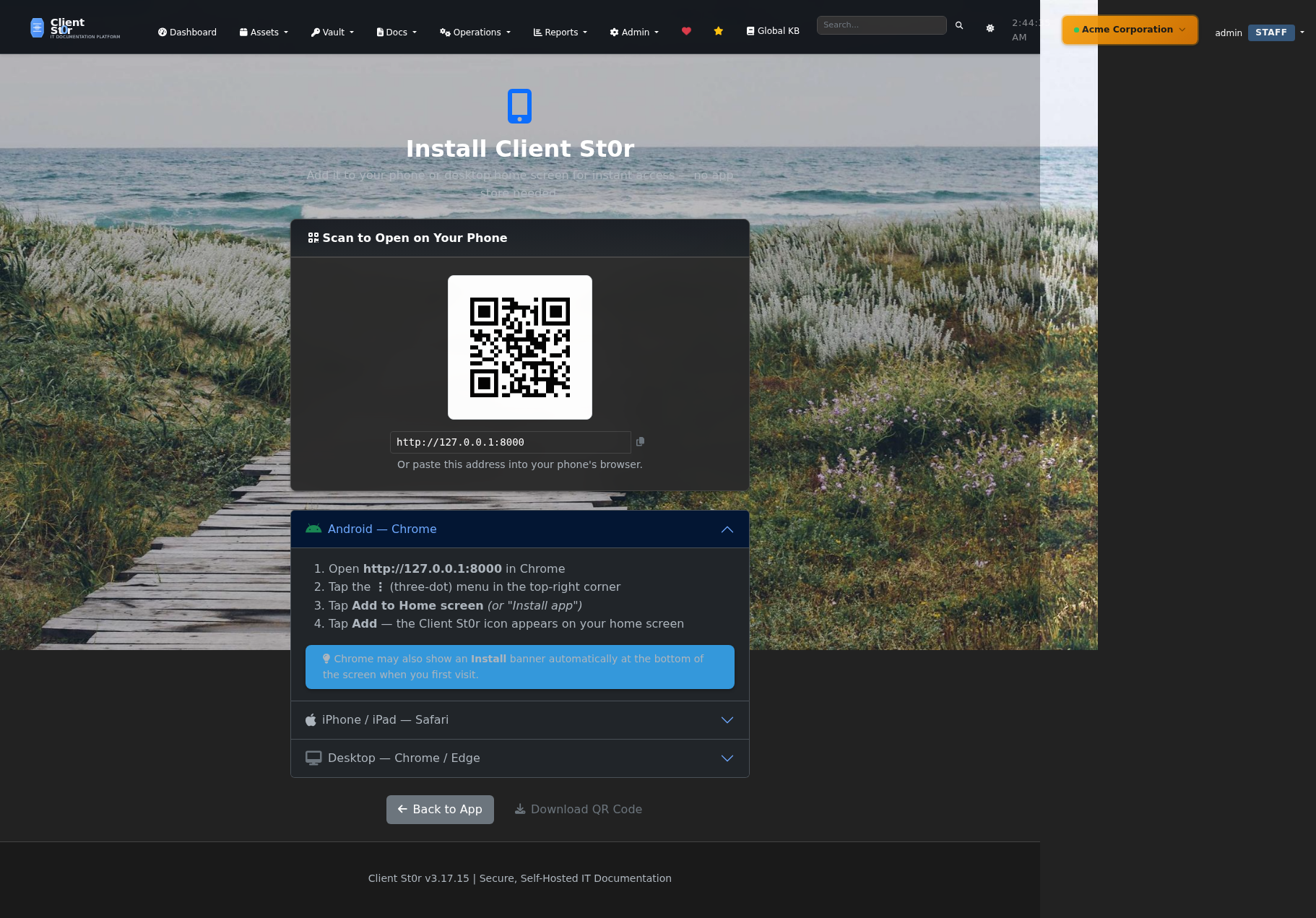The width and height of the screenshot is (1316, 918).
Task: Click the desktop monitor icon
Action: (313, 758)
